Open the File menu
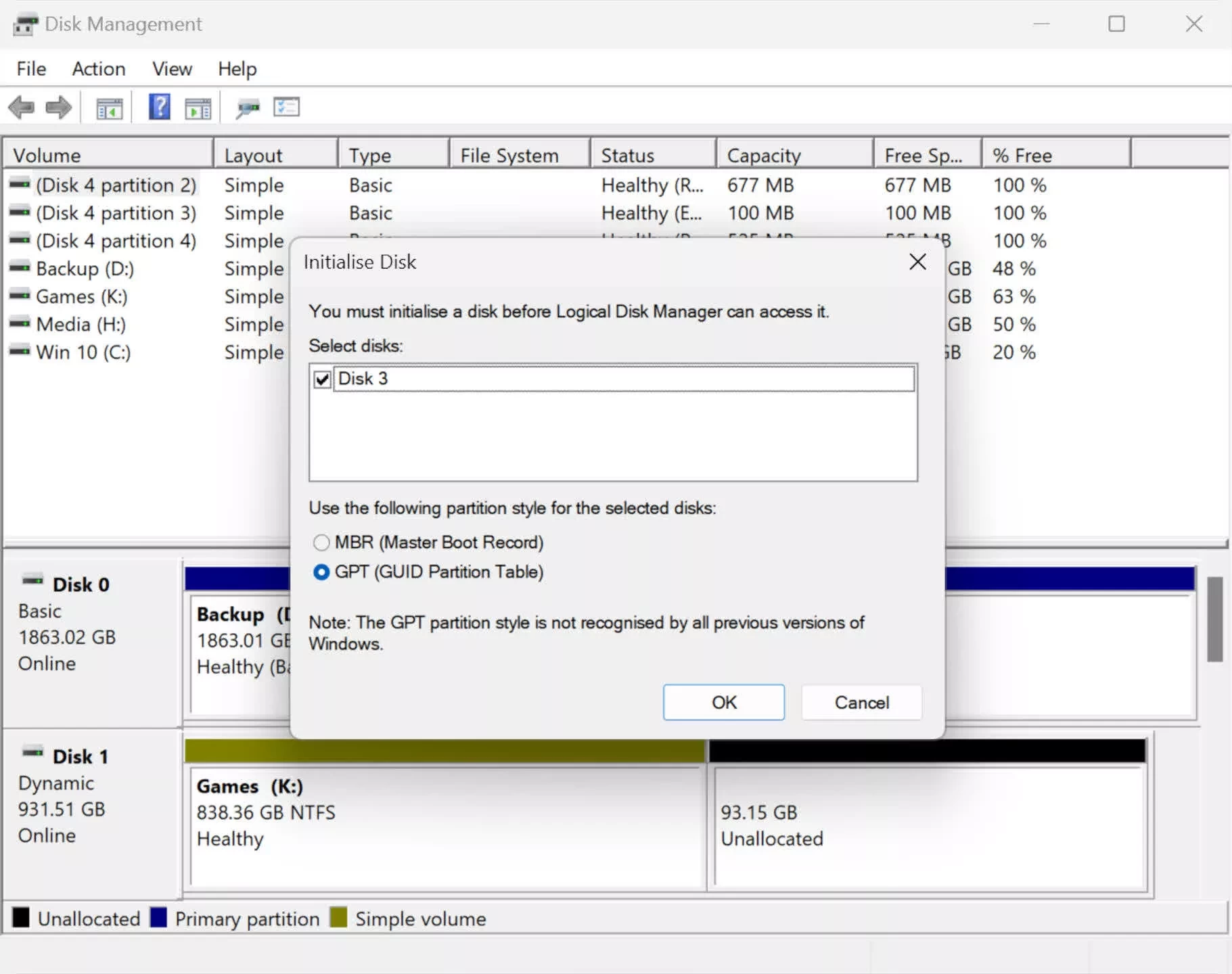This screenshot has height=974, width=1232. (31, 69)
